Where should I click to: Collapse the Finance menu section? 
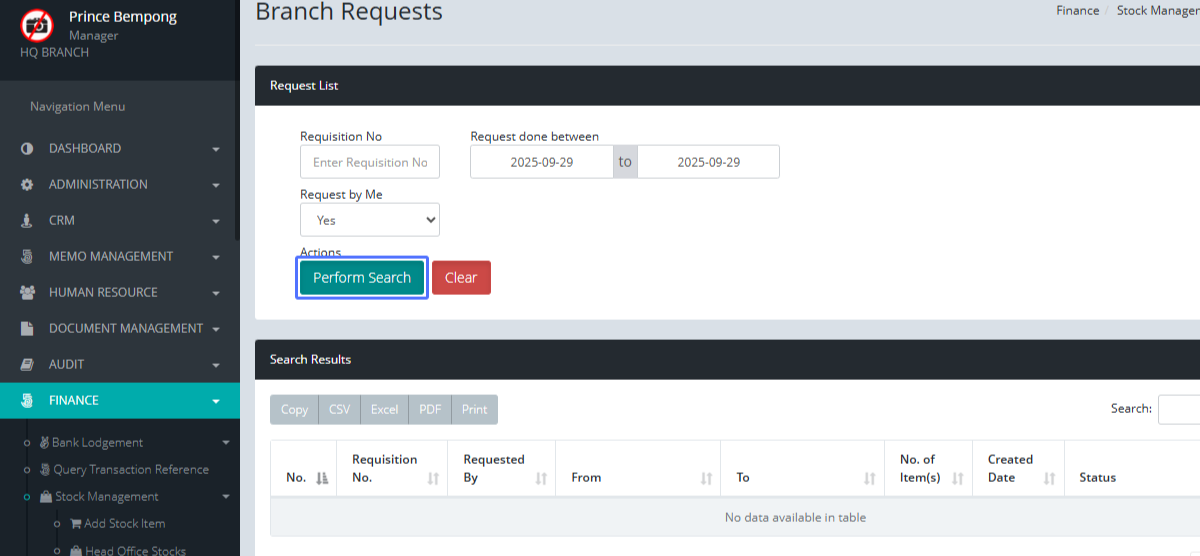(120, 401)
